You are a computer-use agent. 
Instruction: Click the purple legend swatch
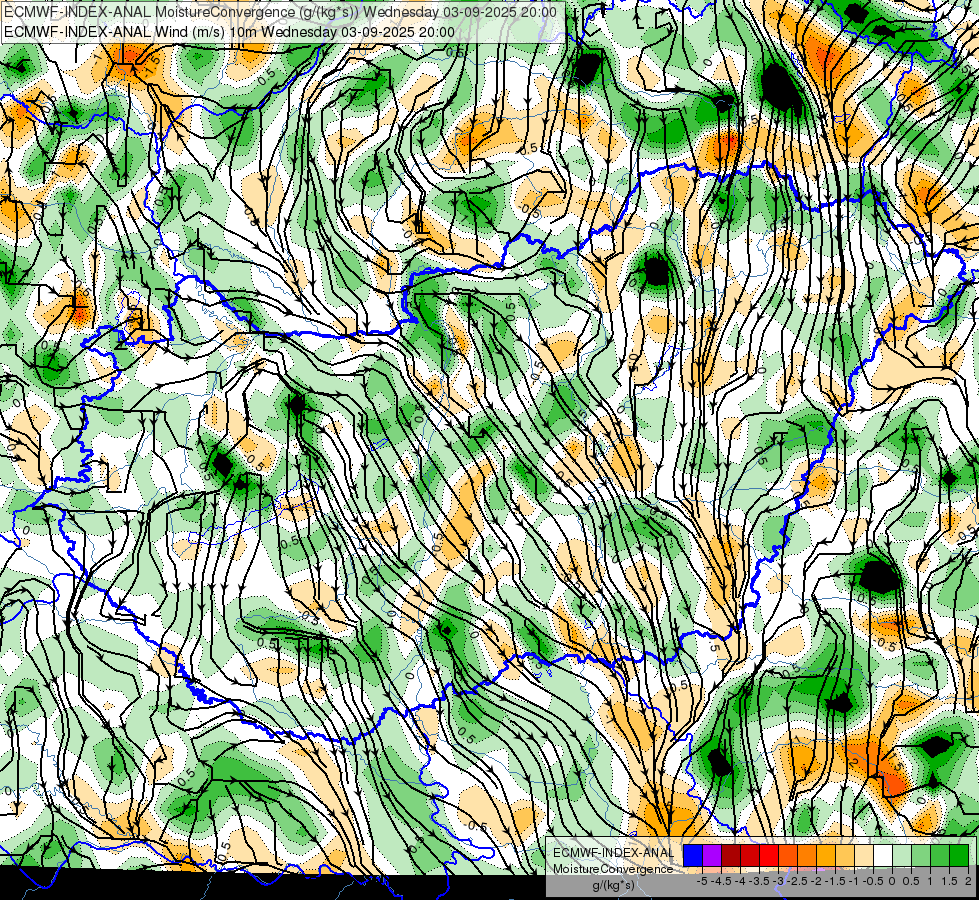click(x=712, y=855)
